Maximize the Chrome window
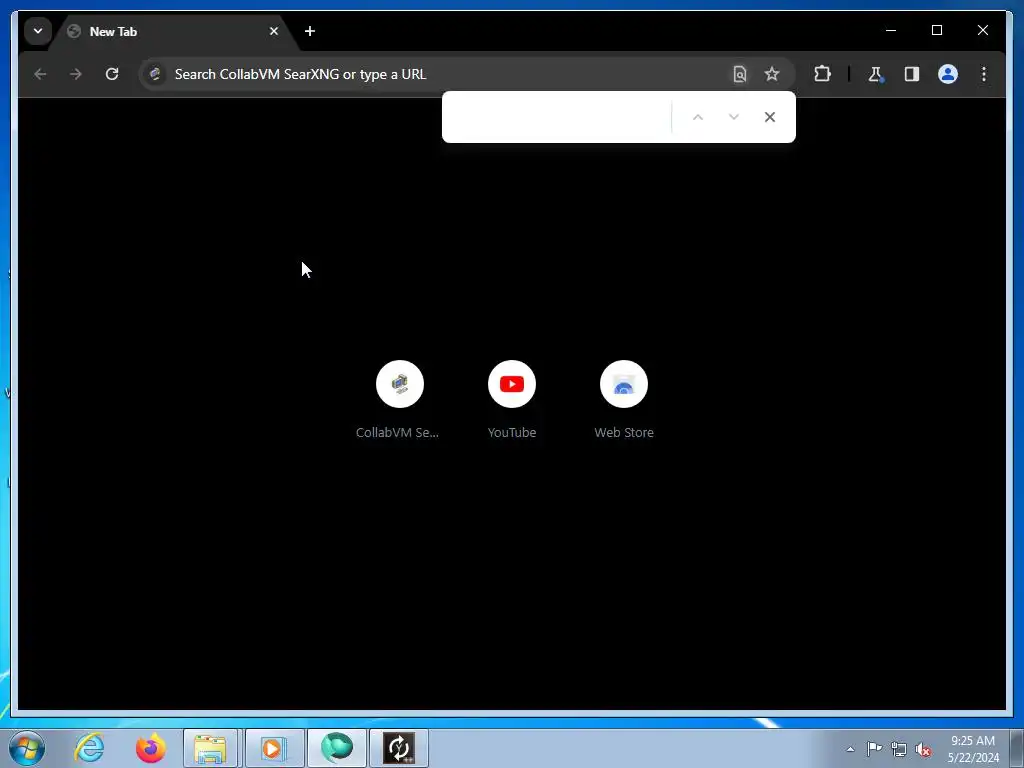The width and height of the screenshot is (1024, 768). pyautogui.click(x=936, y=30)
